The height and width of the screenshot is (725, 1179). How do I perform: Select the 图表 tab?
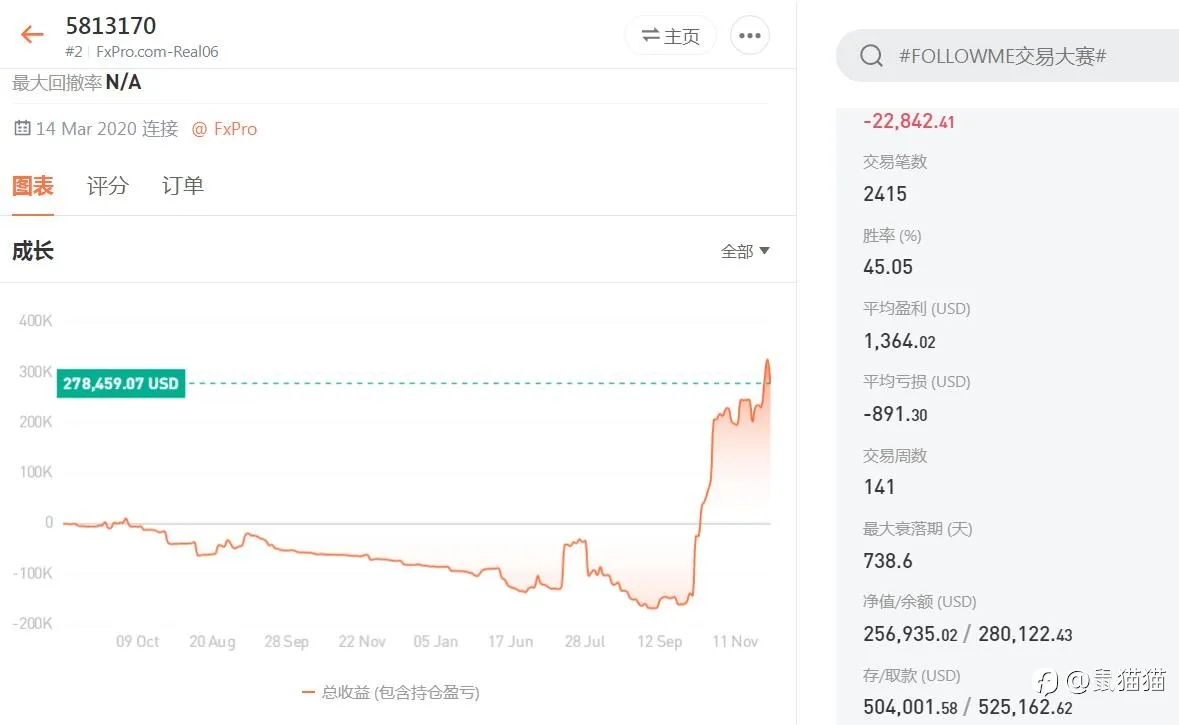(32, 186)
